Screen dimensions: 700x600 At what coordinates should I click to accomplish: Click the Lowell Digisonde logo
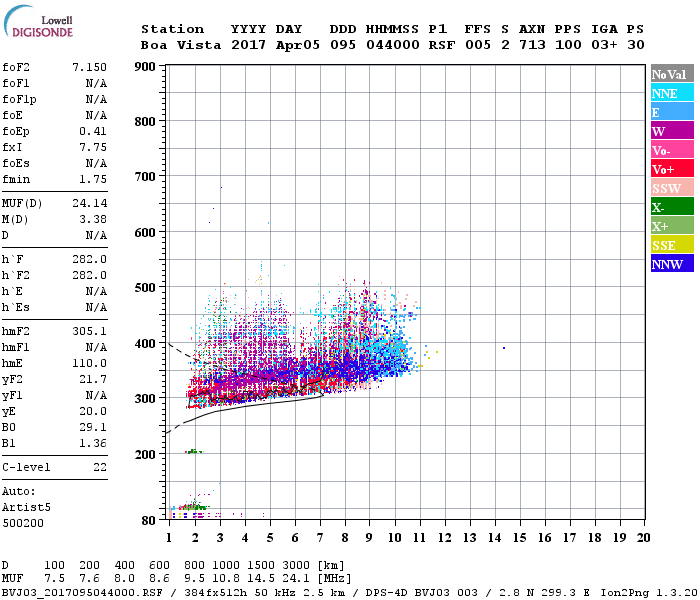tap(38, 22)
